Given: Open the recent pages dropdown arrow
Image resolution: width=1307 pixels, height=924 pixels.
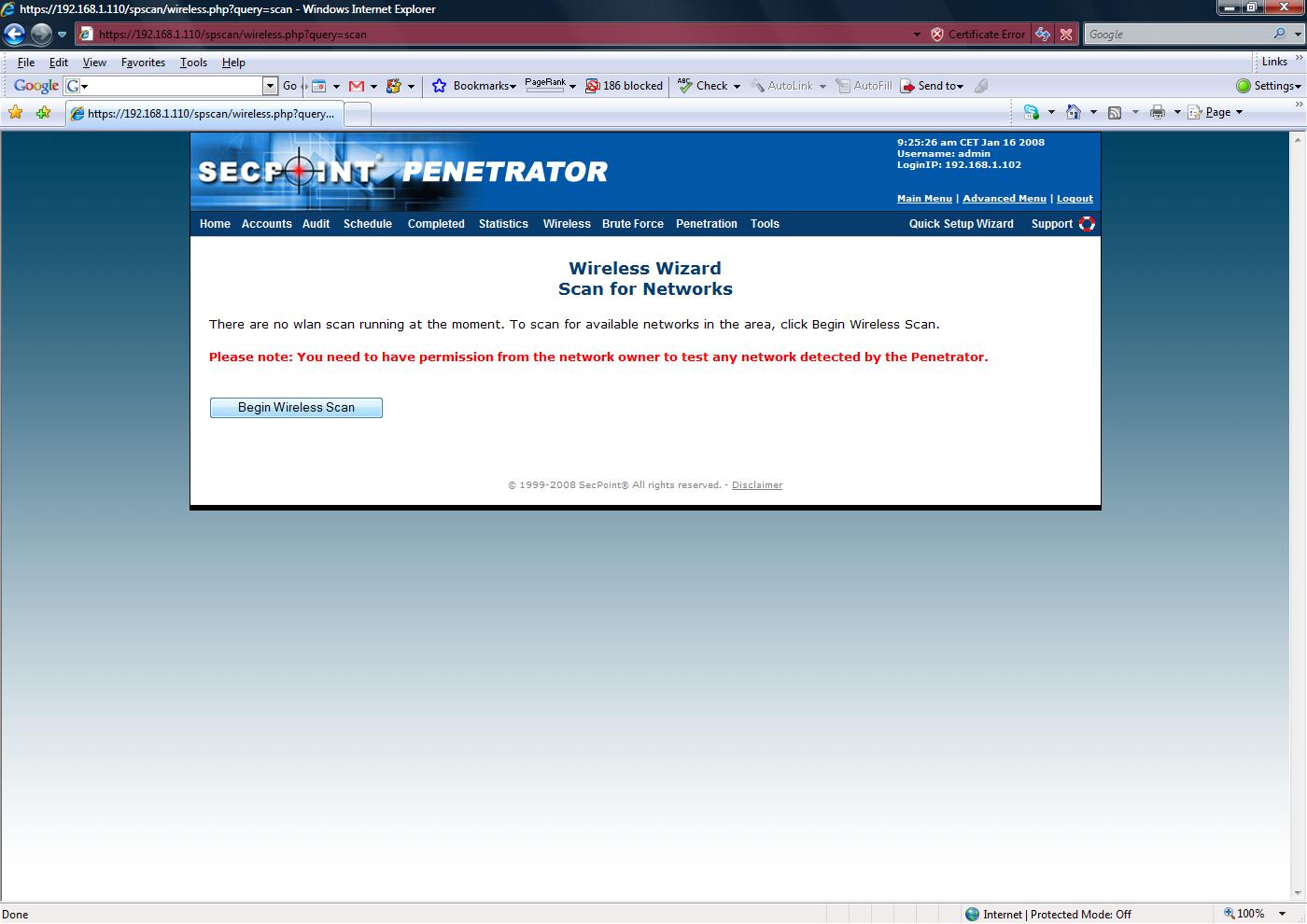Looking at the screenshot, I should pyautogui.click(x=62, y=35).
